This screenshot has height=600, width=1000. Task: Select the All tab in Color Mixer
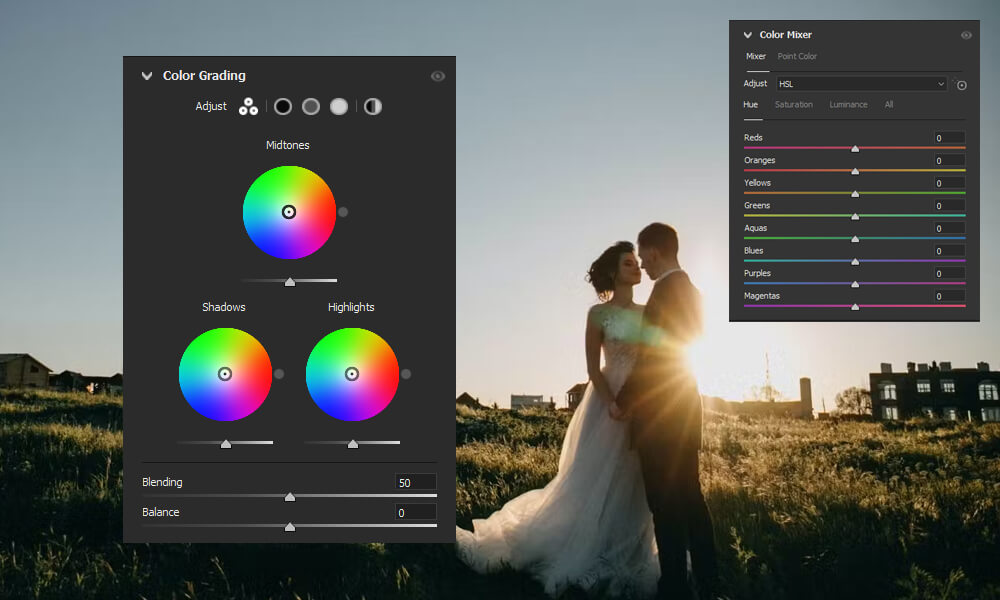pyautogui.click(x=889, y=104)
